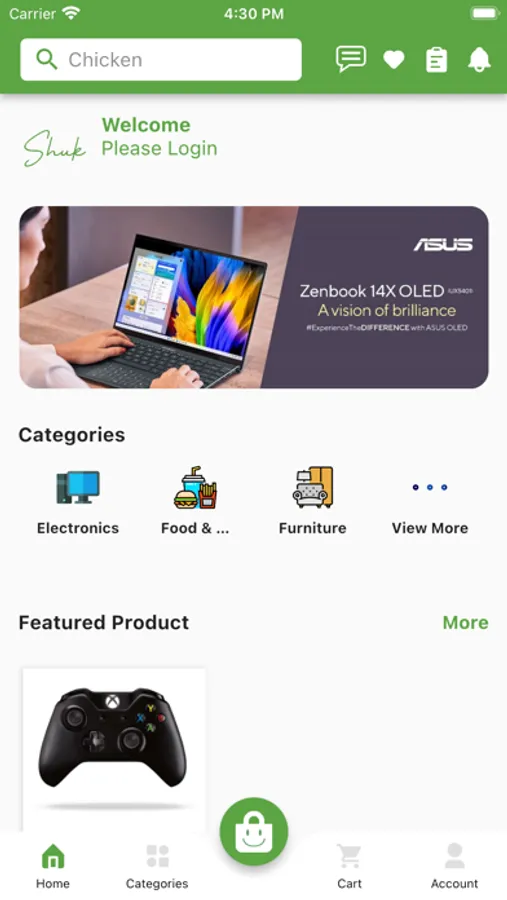
Task: Focus the Chicken search field
Action: click(x=161, y=60)
